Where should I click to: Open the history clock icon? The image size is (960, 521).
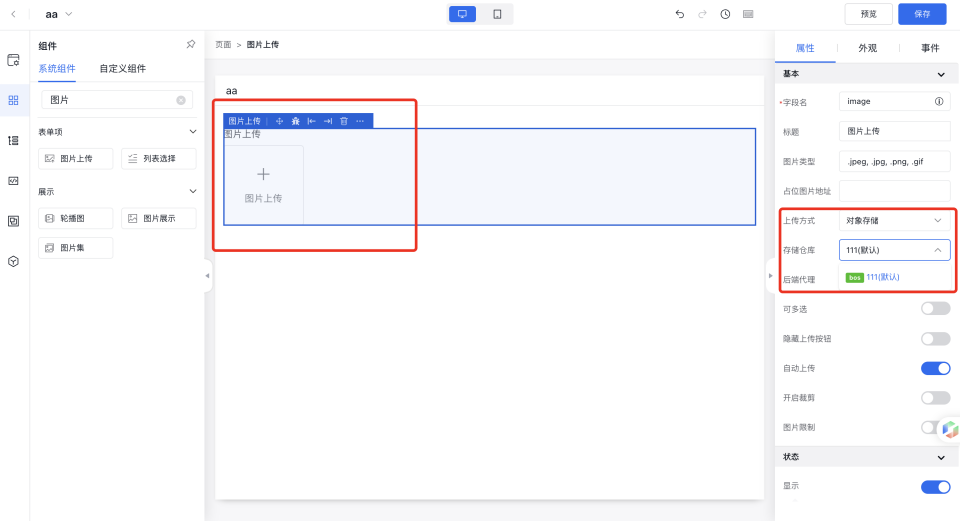pyautogui.click(x=725, y=14)
